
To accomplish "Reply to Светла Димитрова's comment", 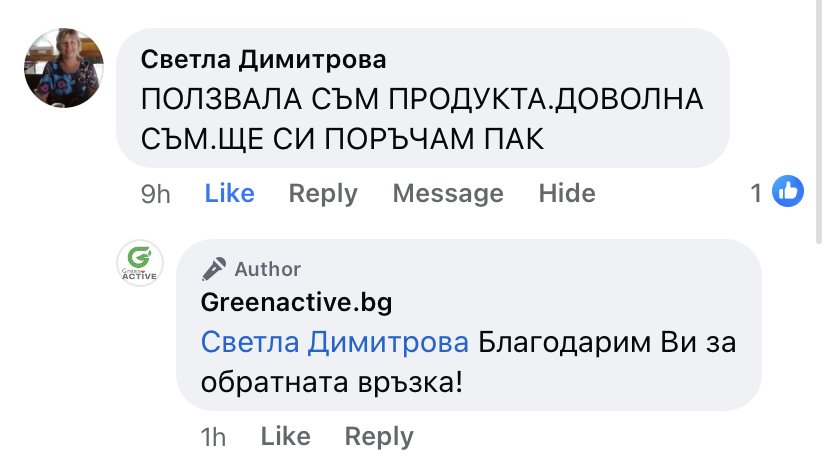I will click(x=323, y=194).
